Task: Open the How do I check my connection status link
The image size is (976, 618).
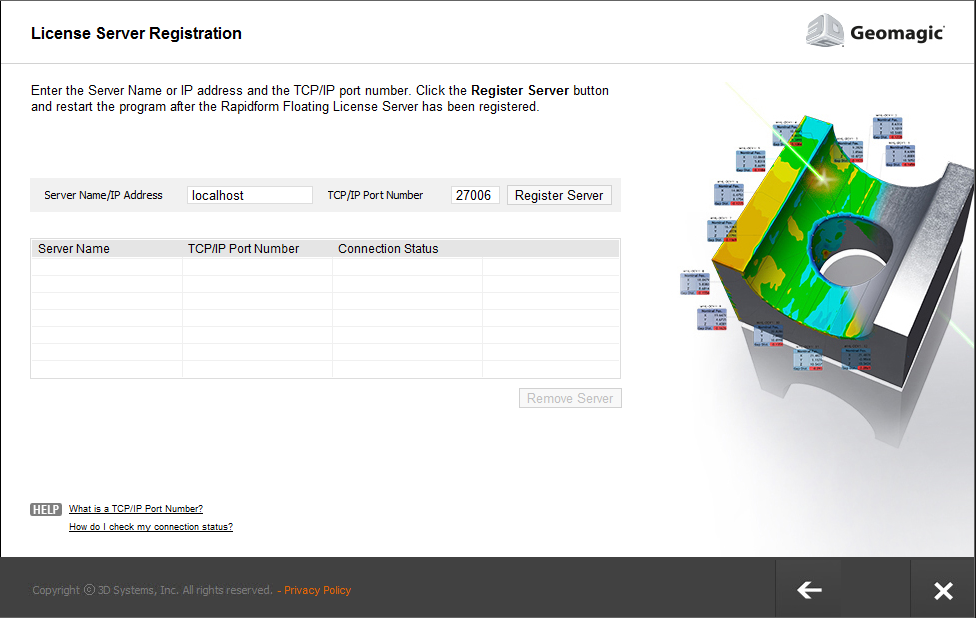Action: click(x=150, y=527)
